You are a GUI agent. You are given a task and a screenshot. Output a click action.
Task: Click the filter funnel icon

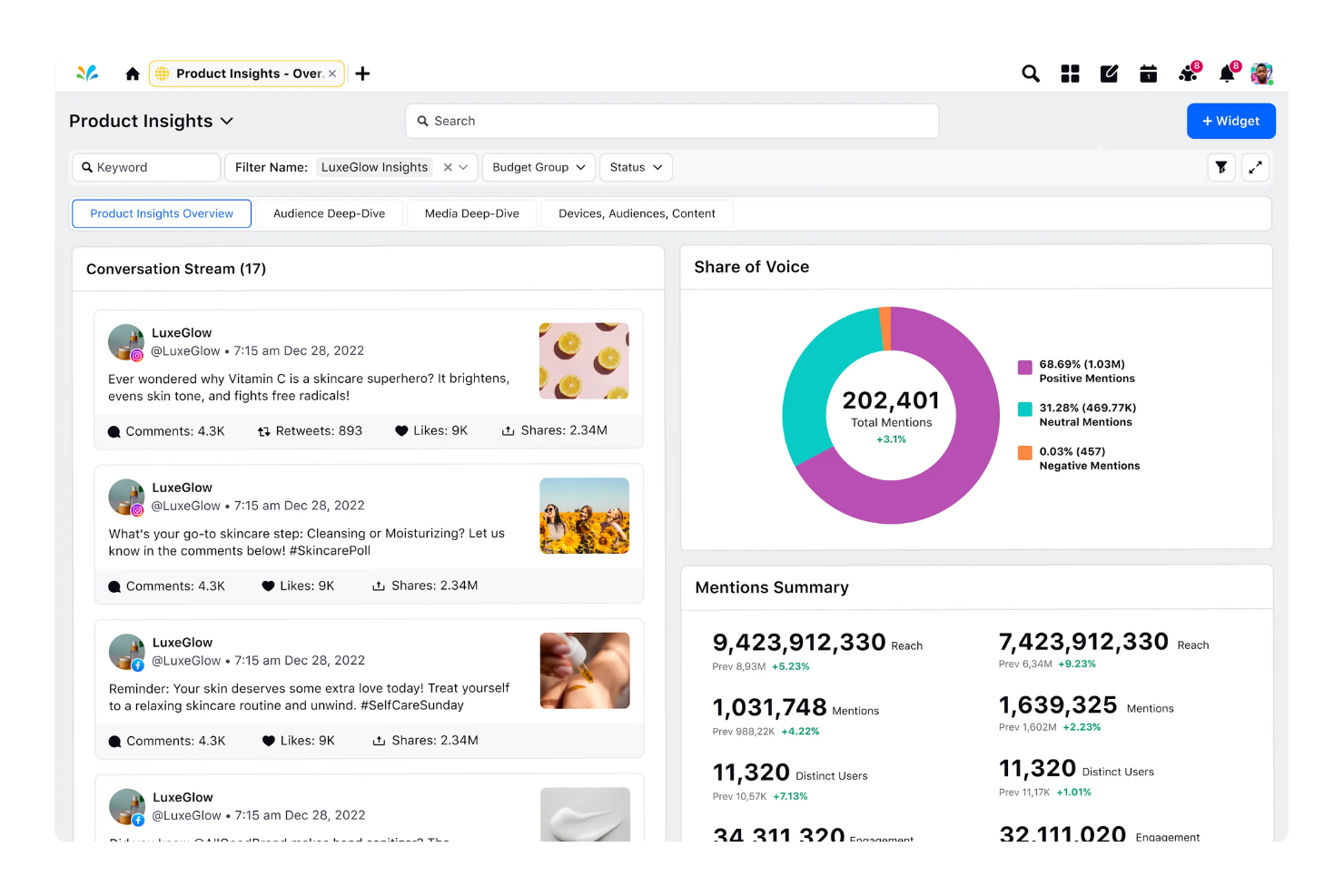pos(1220,167)
